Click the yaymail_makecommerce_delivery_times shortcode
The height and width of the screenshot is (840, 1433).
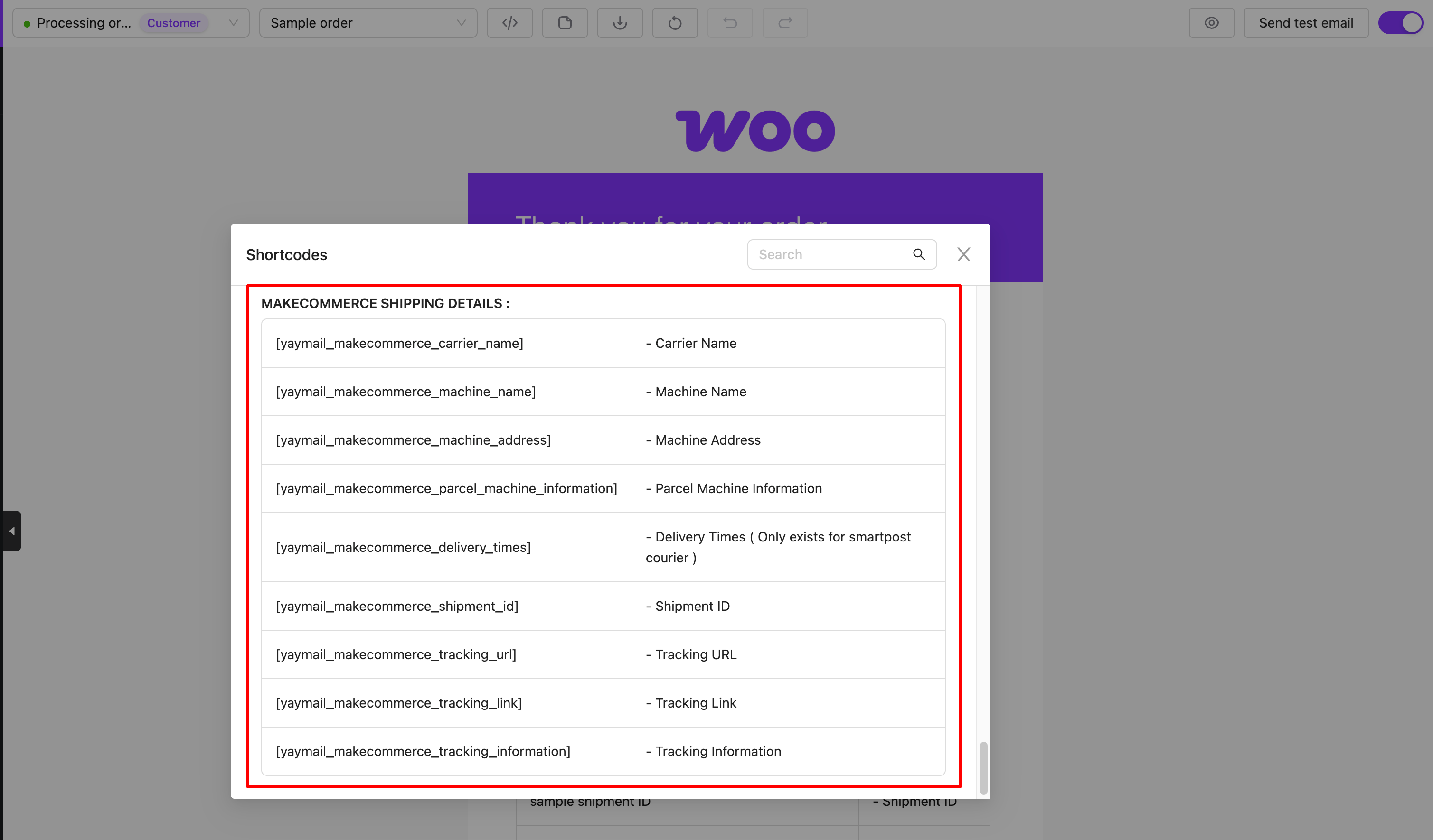pyautogui.click(x=403, y=547)
